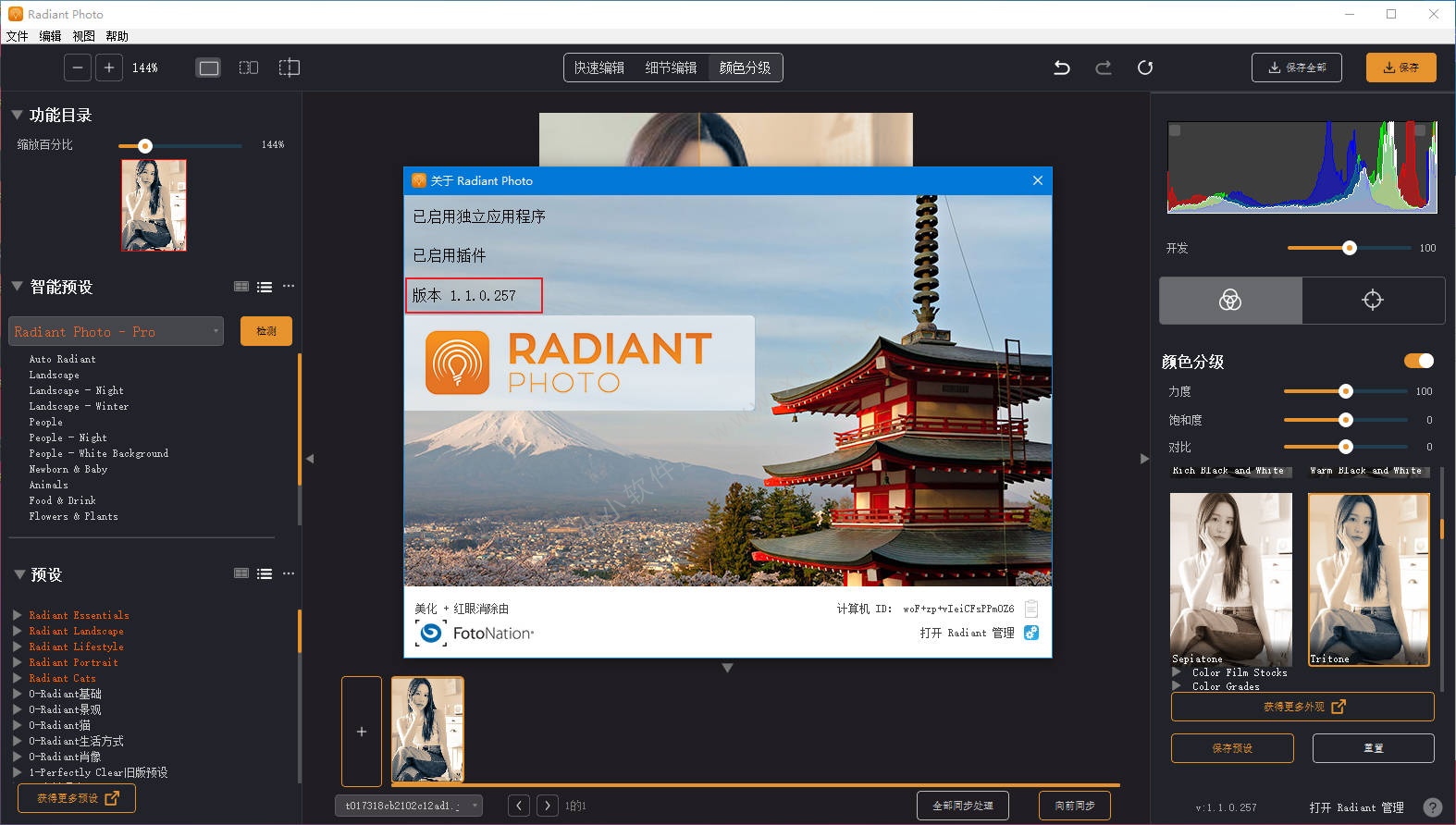1456x825 pixels.
Task: Switch smart presets to list view
Action: [x=265, y=287]
